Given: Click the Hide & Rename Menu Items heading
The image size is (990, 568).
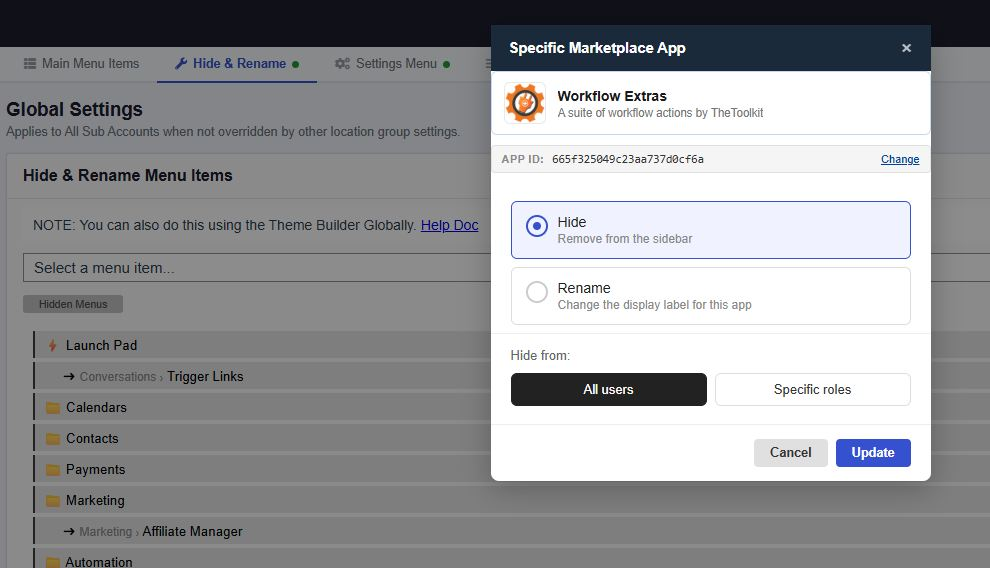Looking at the screenshot, I should (128, 175).
